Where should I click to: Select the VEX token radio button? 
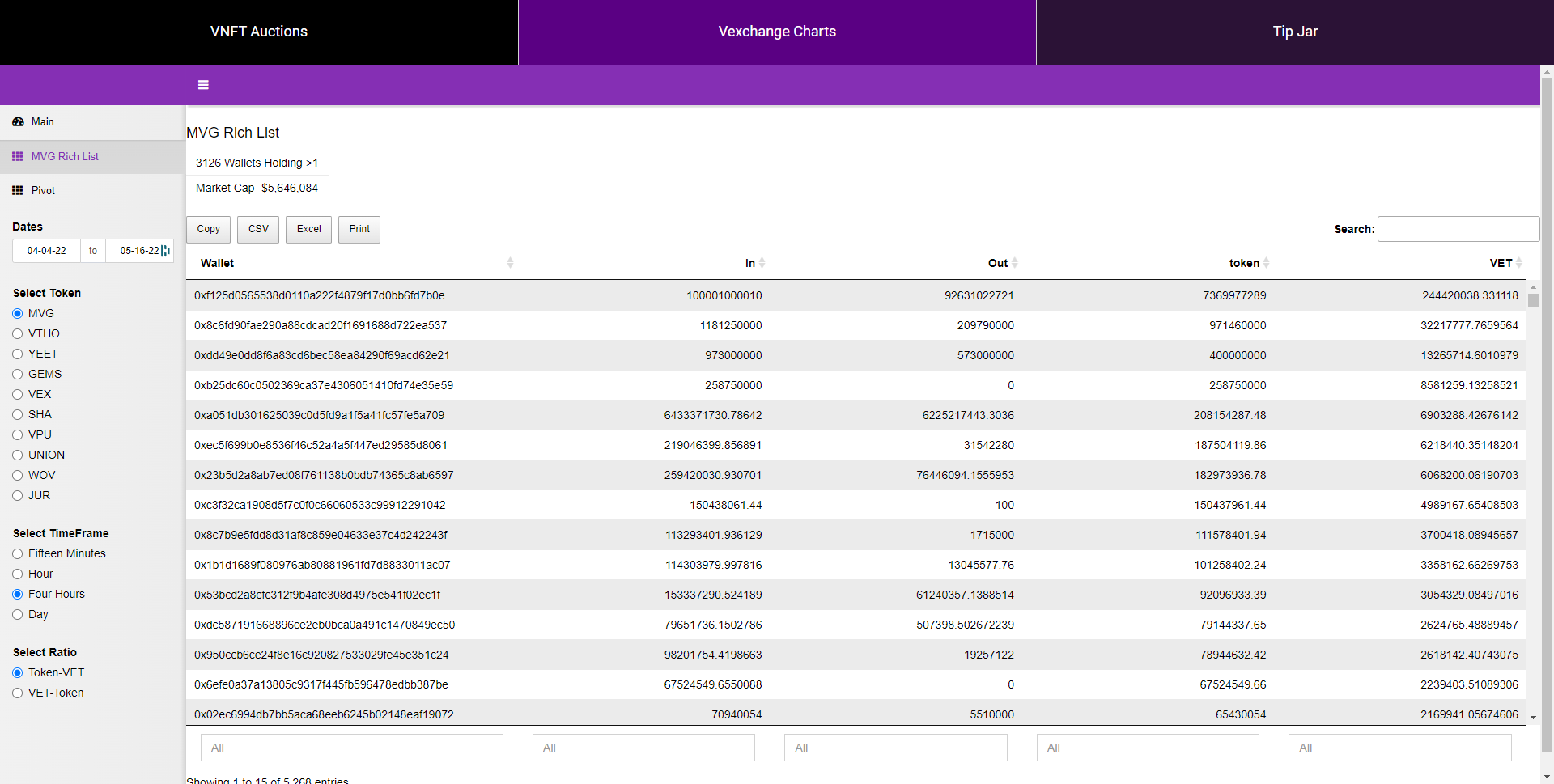click(17, 395)
